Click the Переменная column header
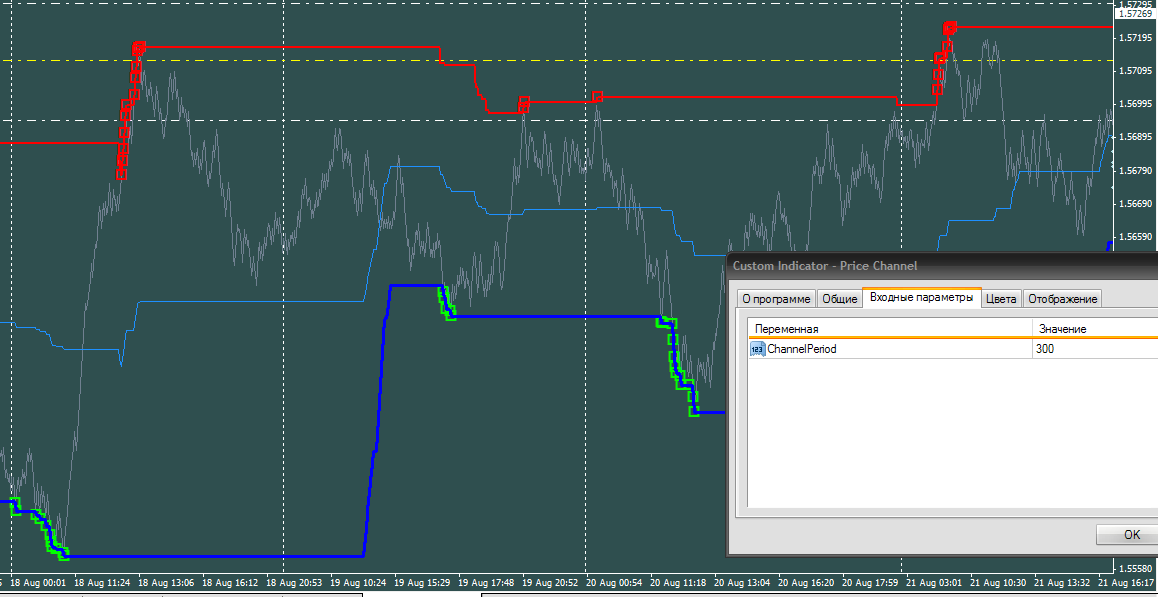The height and width of the screenshot is (597, 1158). click(890, 329)
